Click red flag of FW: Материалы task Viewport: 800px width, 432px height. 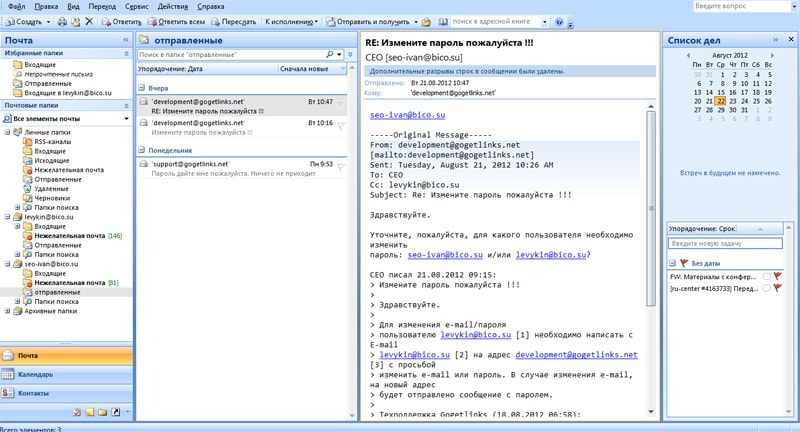778,276
